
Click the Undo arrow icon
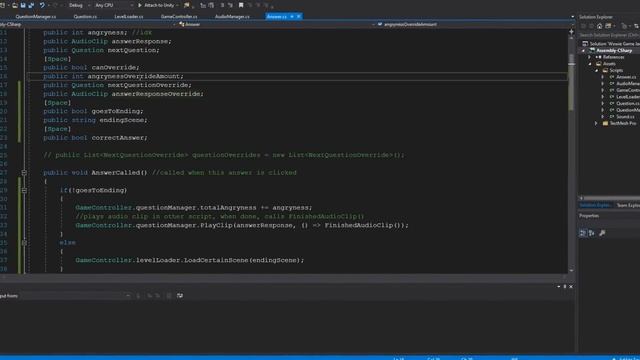(42, 5)
